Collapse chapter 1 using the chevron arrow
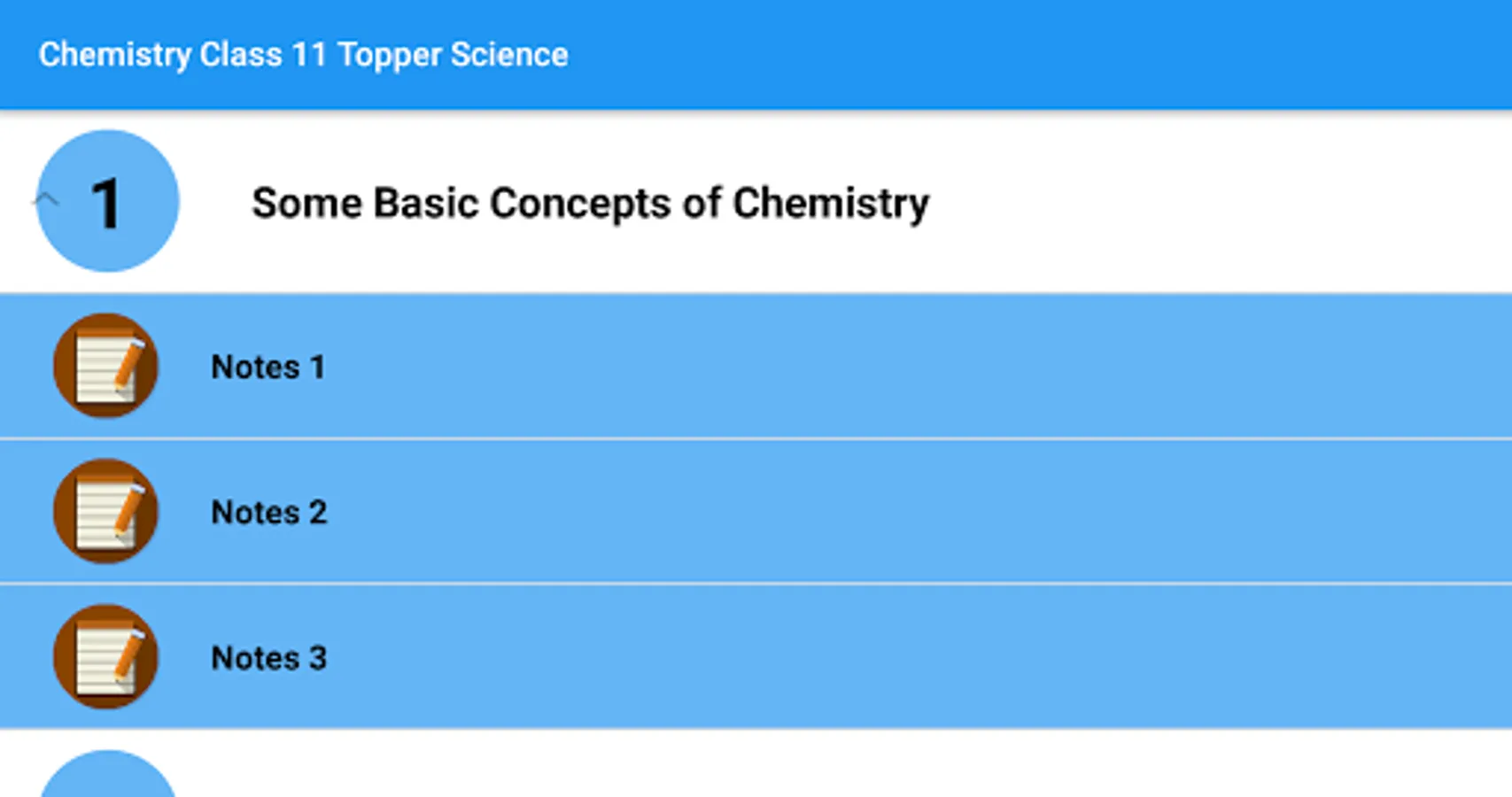 [46, 200]
